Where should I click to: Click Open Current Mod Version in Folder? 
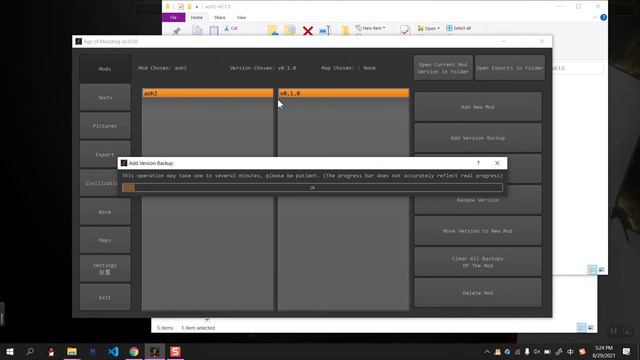[x=443, y=68]
